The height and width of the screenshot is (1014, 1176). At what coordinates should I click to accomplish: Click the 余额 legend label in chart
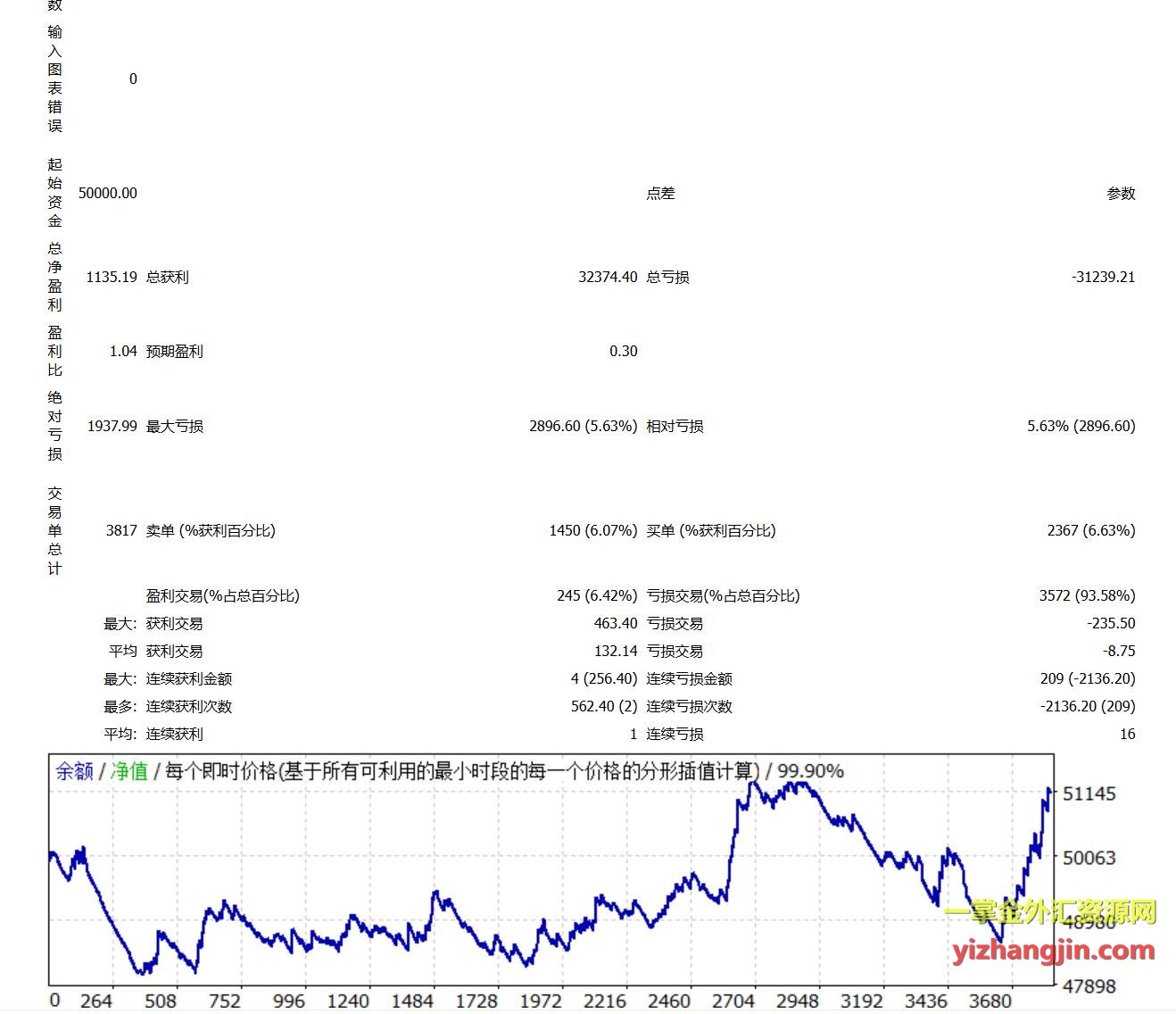(74, 772)
